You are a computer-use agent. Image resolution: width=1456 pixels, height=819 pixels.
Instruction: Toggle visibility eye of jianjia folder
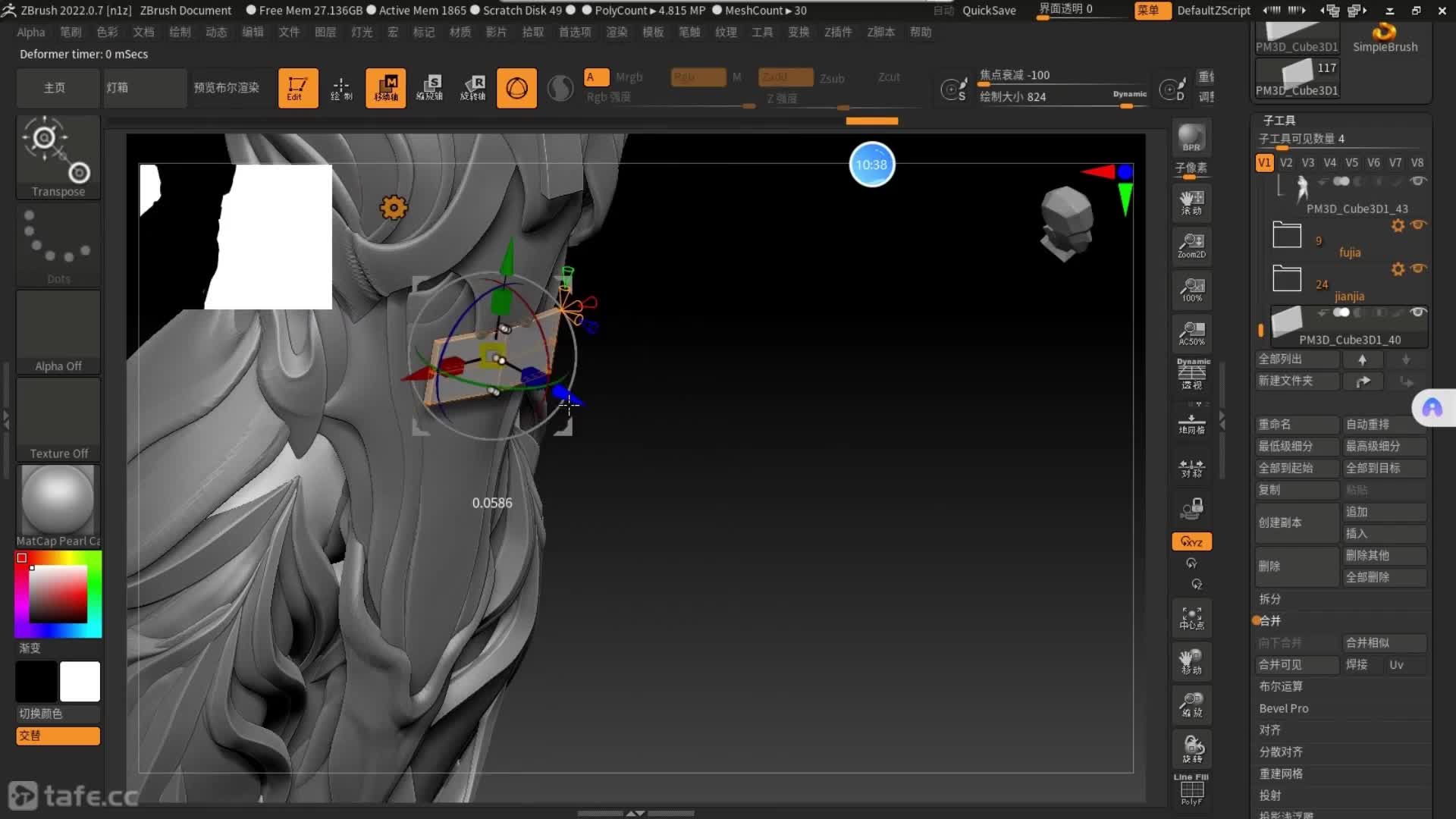pyautogui.click(x=1418, y=268)
